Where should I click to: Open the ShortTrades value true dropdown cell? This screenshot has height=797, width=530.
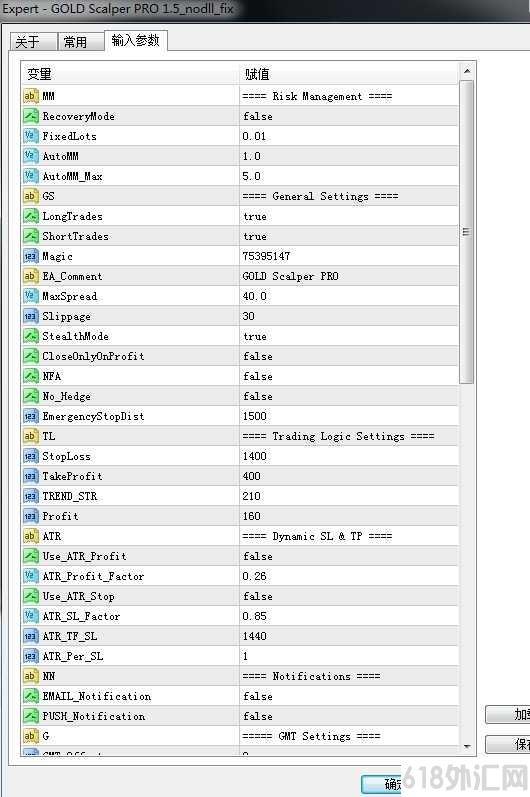point(349,236)
